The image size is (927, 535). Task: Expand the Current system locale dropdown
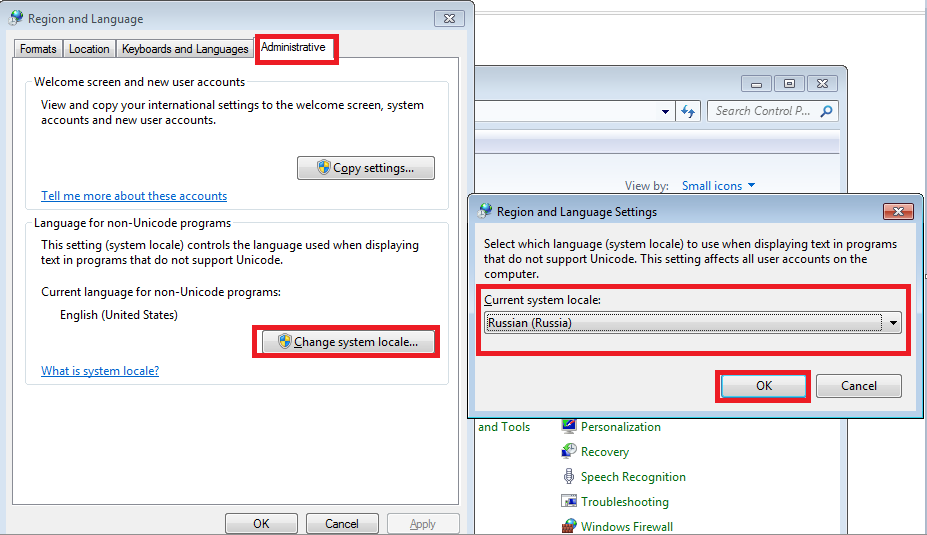pos(892,323)
